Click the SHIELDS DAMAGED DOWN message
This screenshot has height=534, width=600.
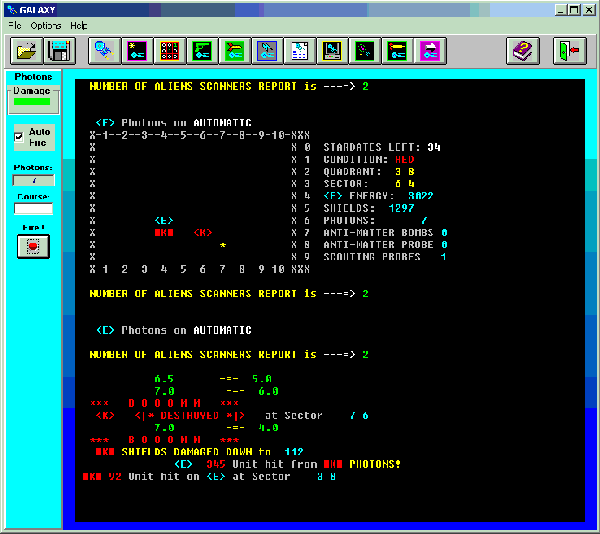(x=199, y=452)
